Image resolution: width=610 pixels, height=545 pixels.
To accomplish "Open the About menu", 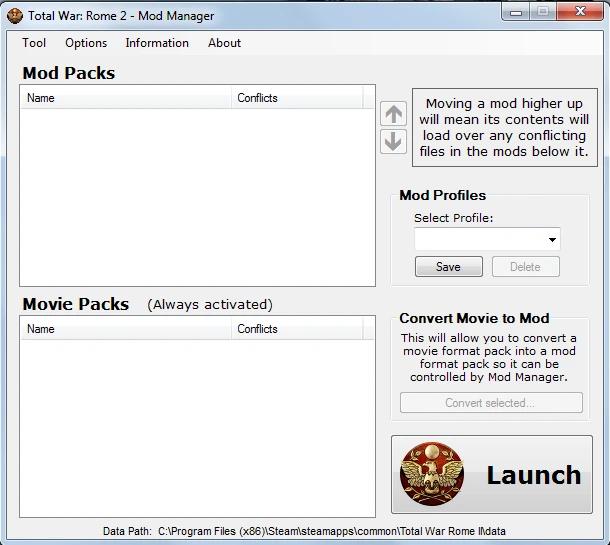I will (224, 43).
